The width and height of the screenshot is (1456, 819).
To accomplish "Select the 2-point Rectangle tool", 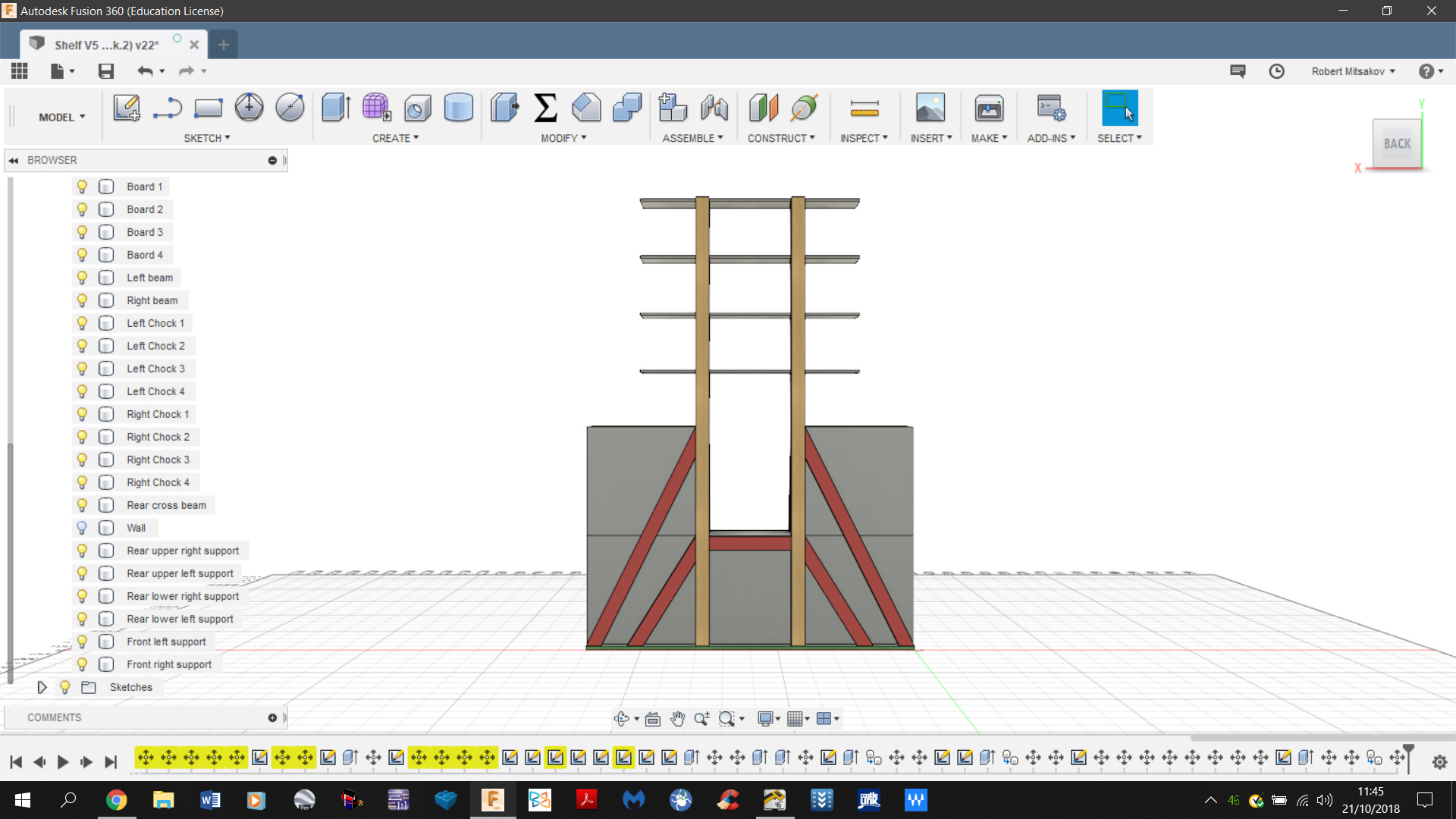I will (208, 108).
